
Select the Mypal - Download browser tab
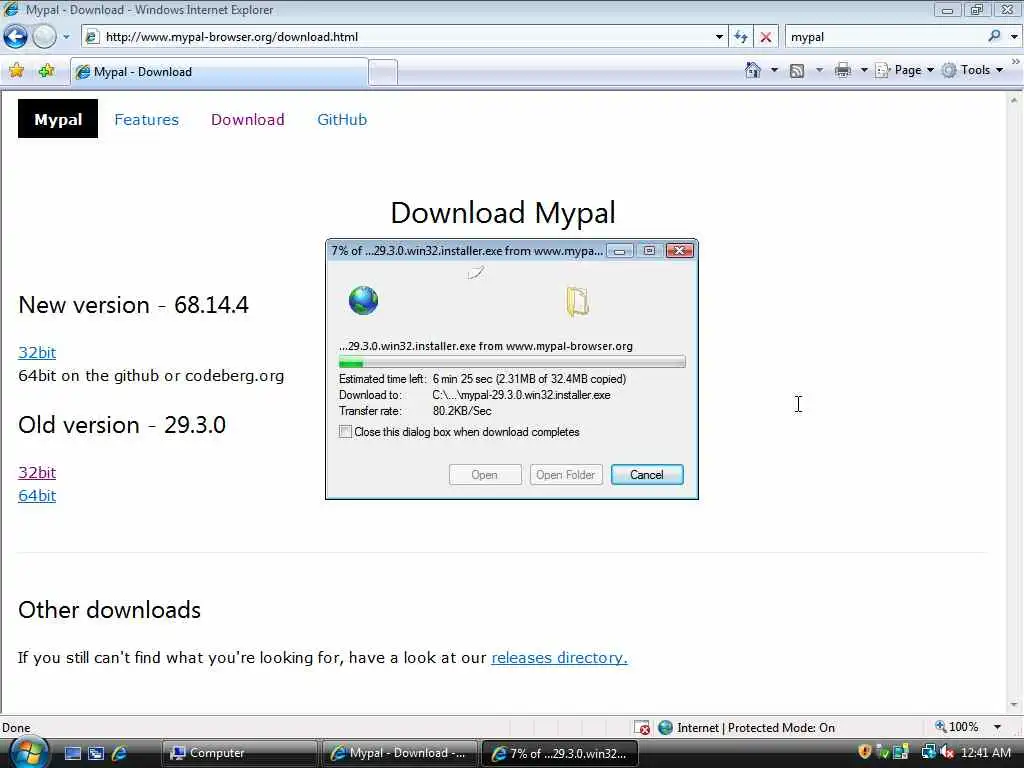click(x=219, y=72)
